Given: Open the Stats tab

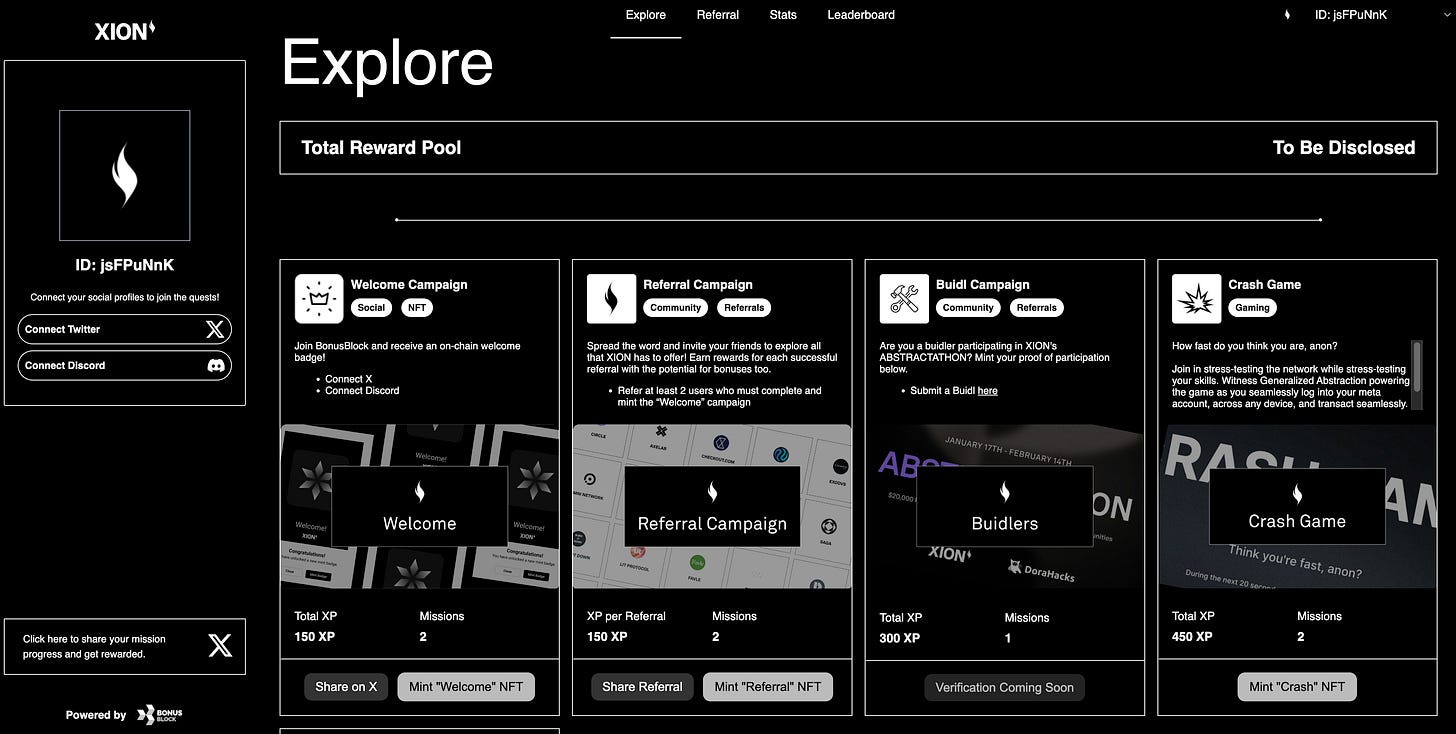Looking at the screenshot, I should [x=783, y=15].
